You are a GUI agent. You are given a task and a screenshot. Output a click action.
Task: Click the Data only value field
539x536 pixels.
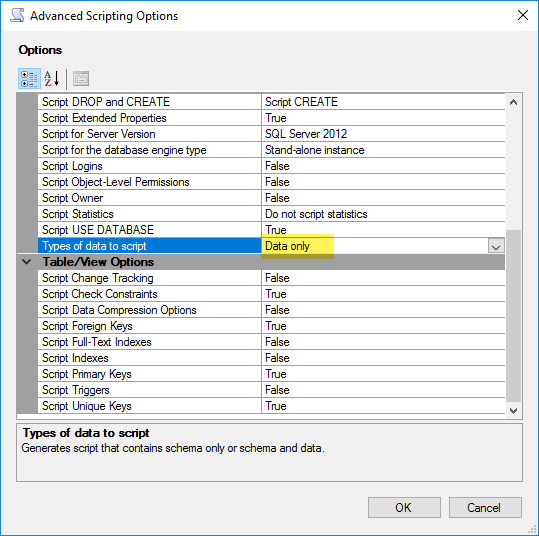click(375, 246)
